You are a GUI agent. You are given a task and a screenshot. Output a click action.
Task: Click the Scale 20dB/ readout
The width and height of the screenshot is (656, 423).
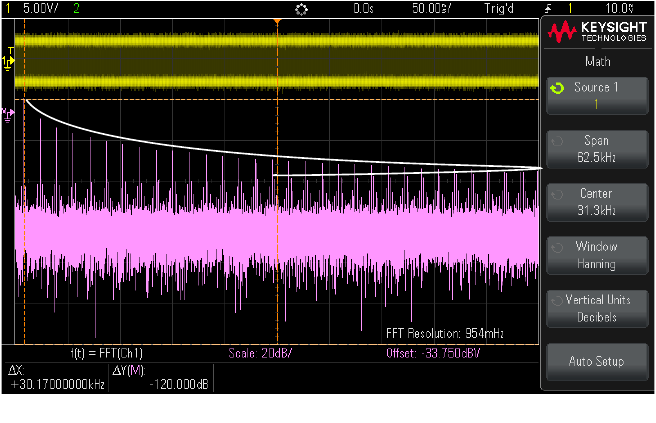click(260, 354)
